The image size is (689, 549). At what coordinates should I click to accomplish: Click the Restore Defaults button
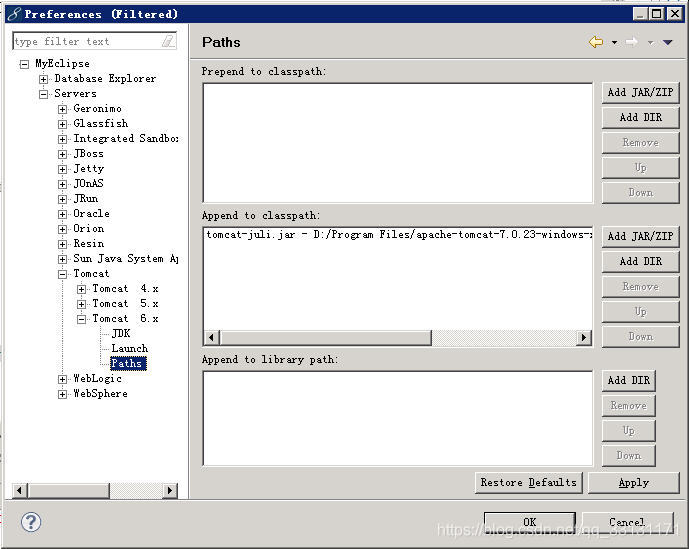pos(529,483)
